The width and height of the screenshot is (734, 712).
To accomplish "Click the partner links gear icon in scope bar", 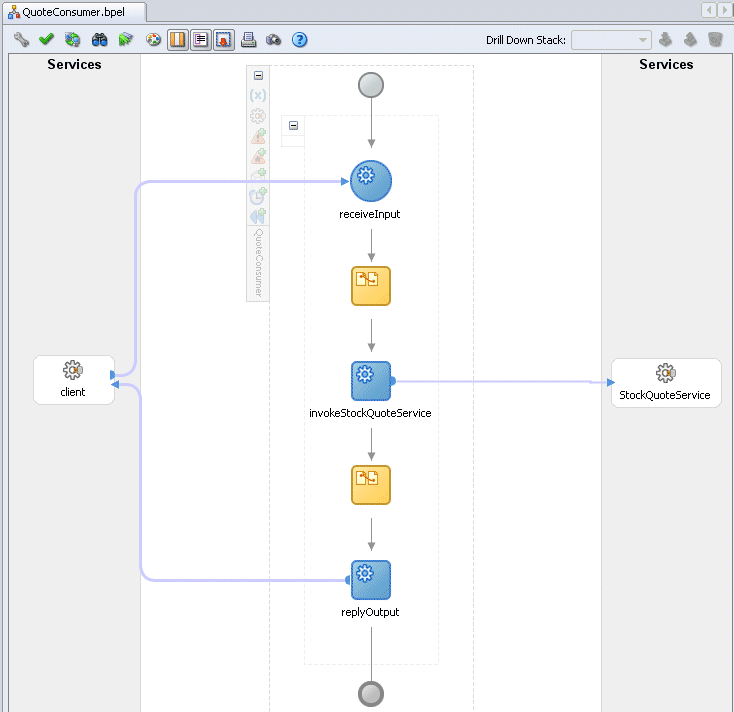I will coord(258,116).
